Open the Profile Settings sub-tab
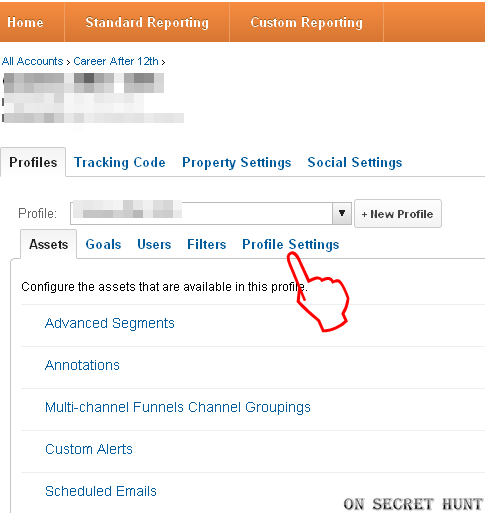485x513 pixels. click(291, 244)
